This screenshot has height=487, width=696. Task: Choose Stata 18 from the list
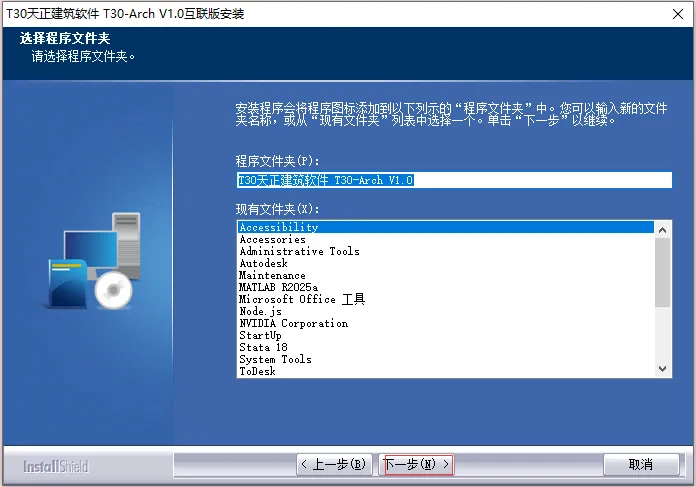pos(446,347)
